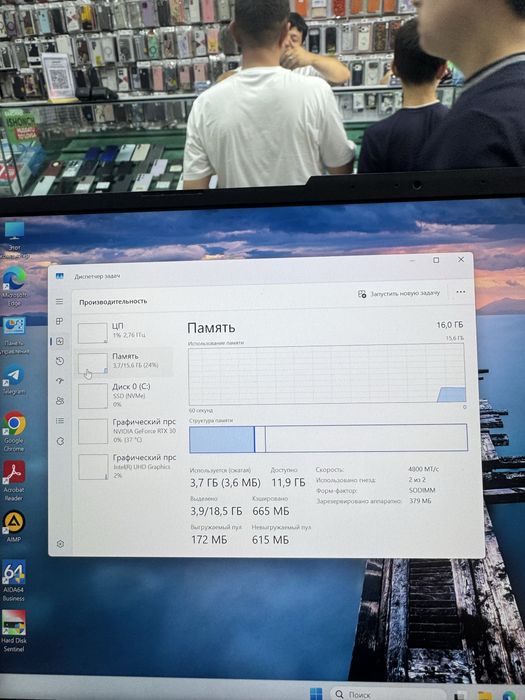
Task: Open the This PC desktop icon
Action: click(x=15, y=241)
